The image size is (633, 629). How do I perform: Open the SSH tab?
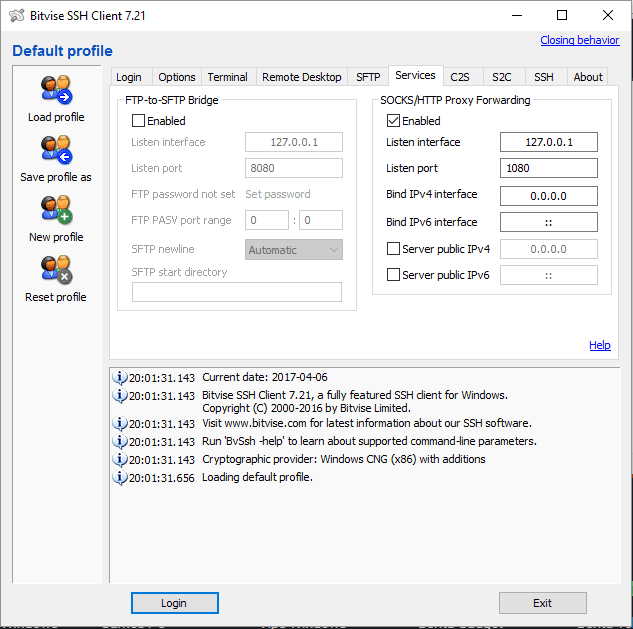tap(544, 77)
